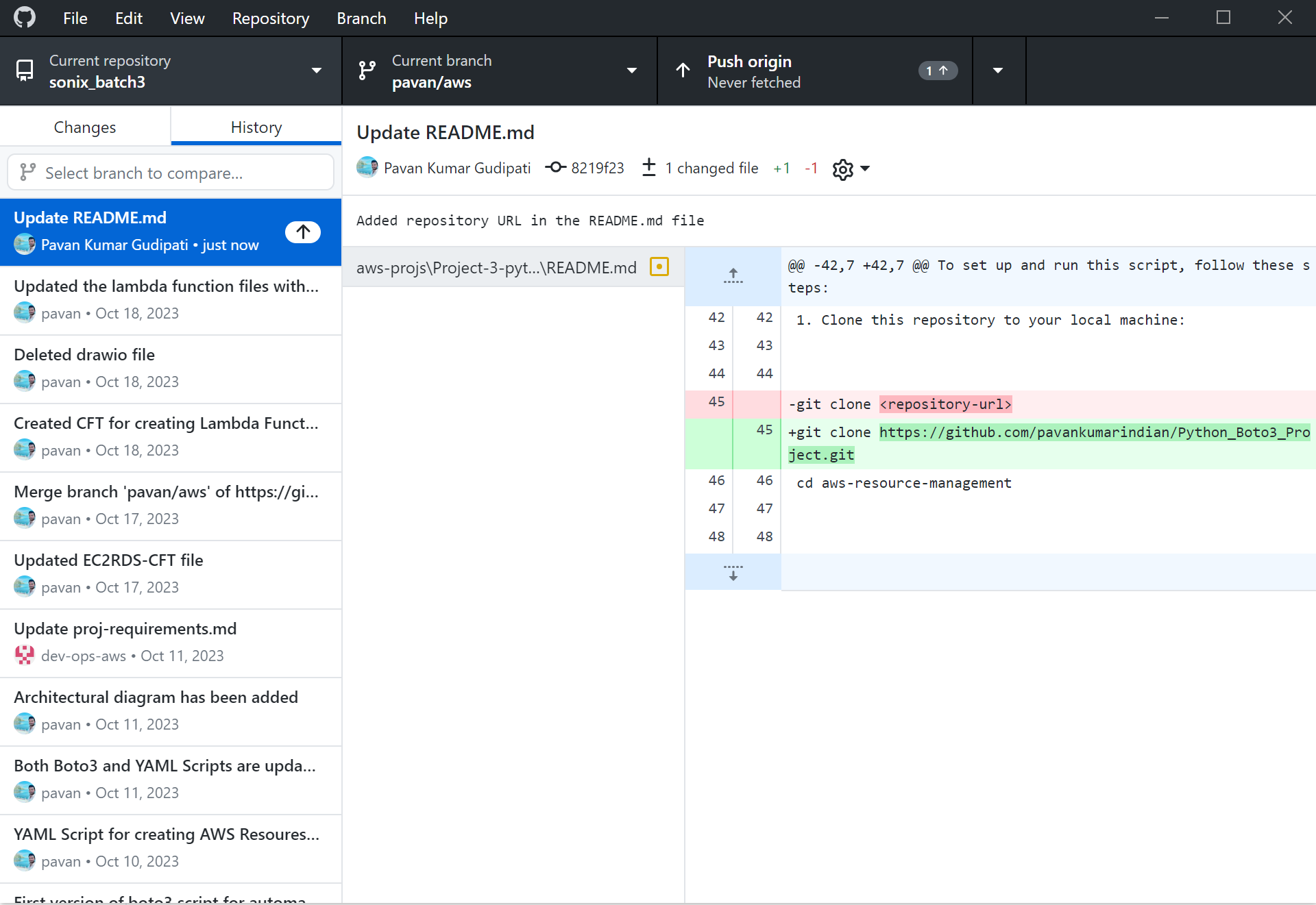Click the GitHub logo icon
Viewport: 1316px width, 905px height.
click(x=25, y=18)
